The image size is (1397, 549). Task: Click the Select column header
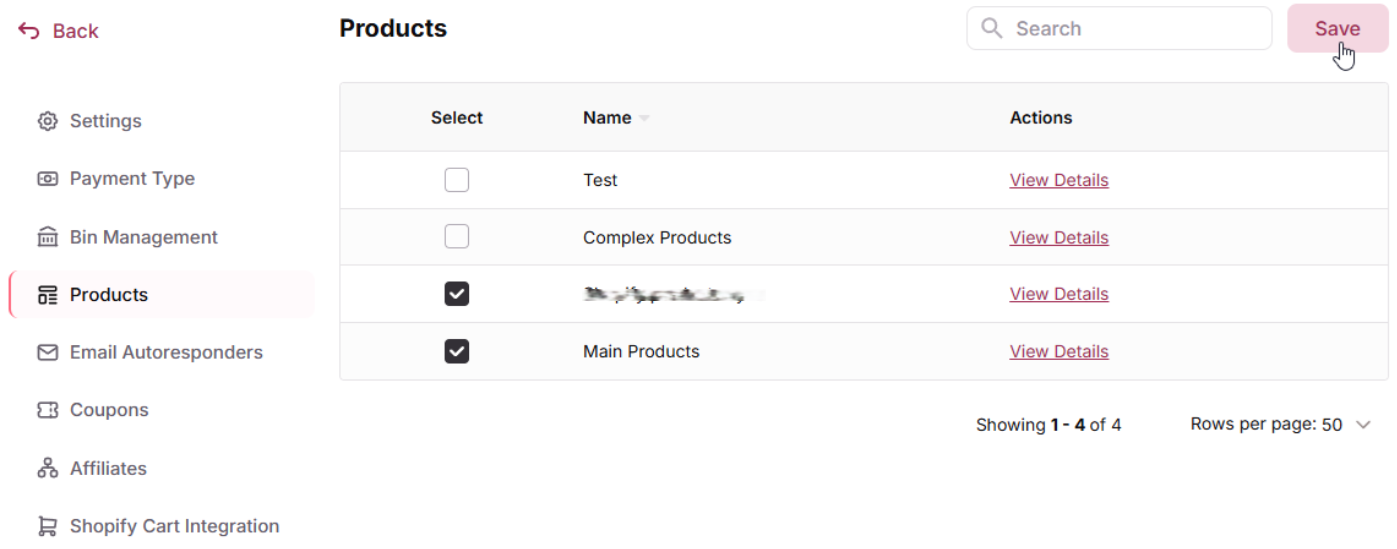coord(457,118)
